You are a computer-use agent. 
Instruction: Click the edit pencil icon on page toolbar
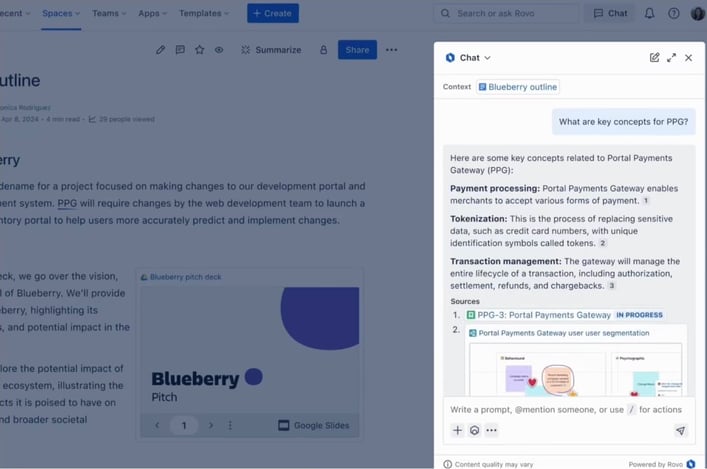pos(160,50)
